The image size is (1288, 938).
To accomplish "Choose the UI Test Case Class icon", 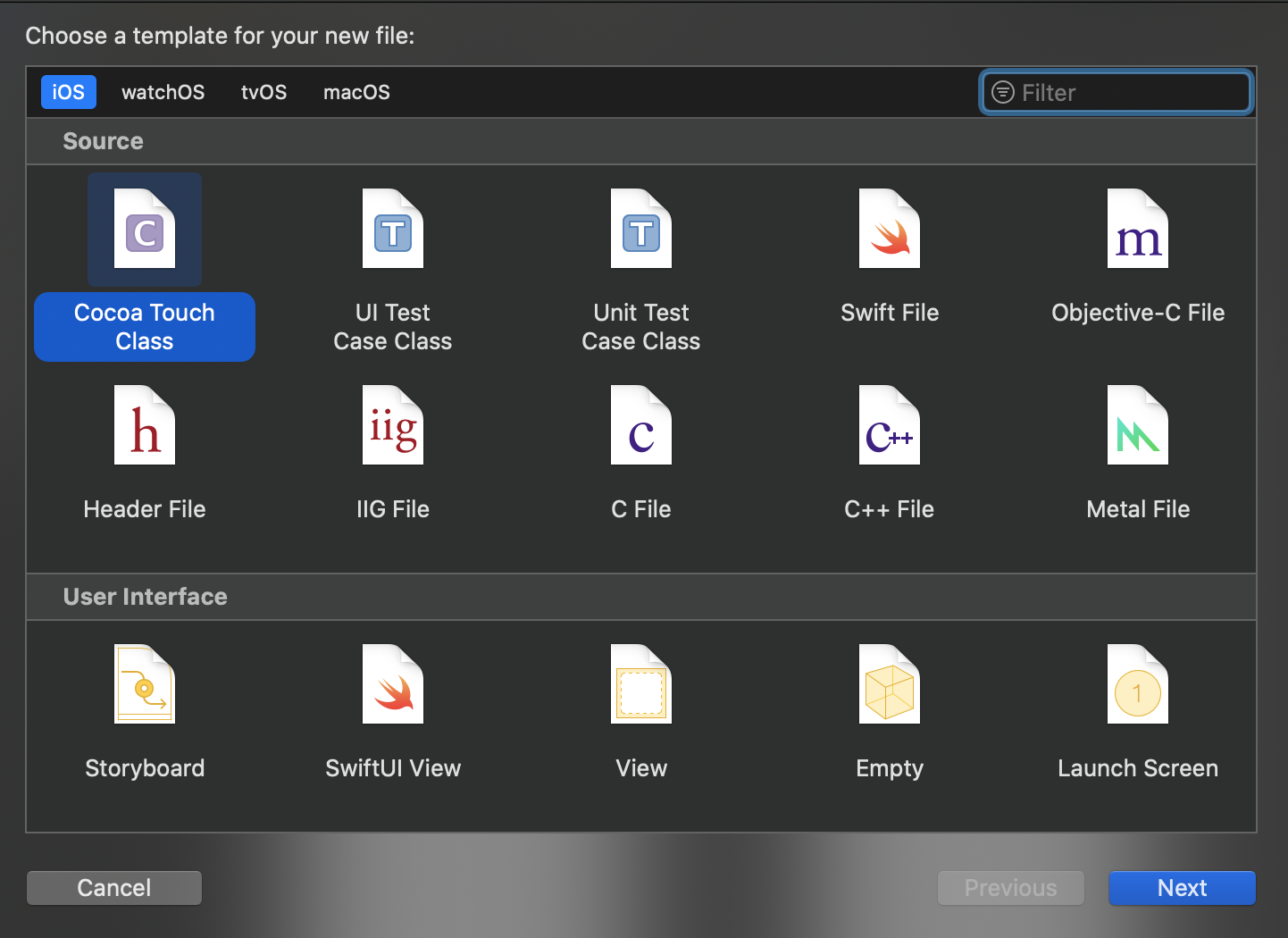I will click(x=393, y=229).
